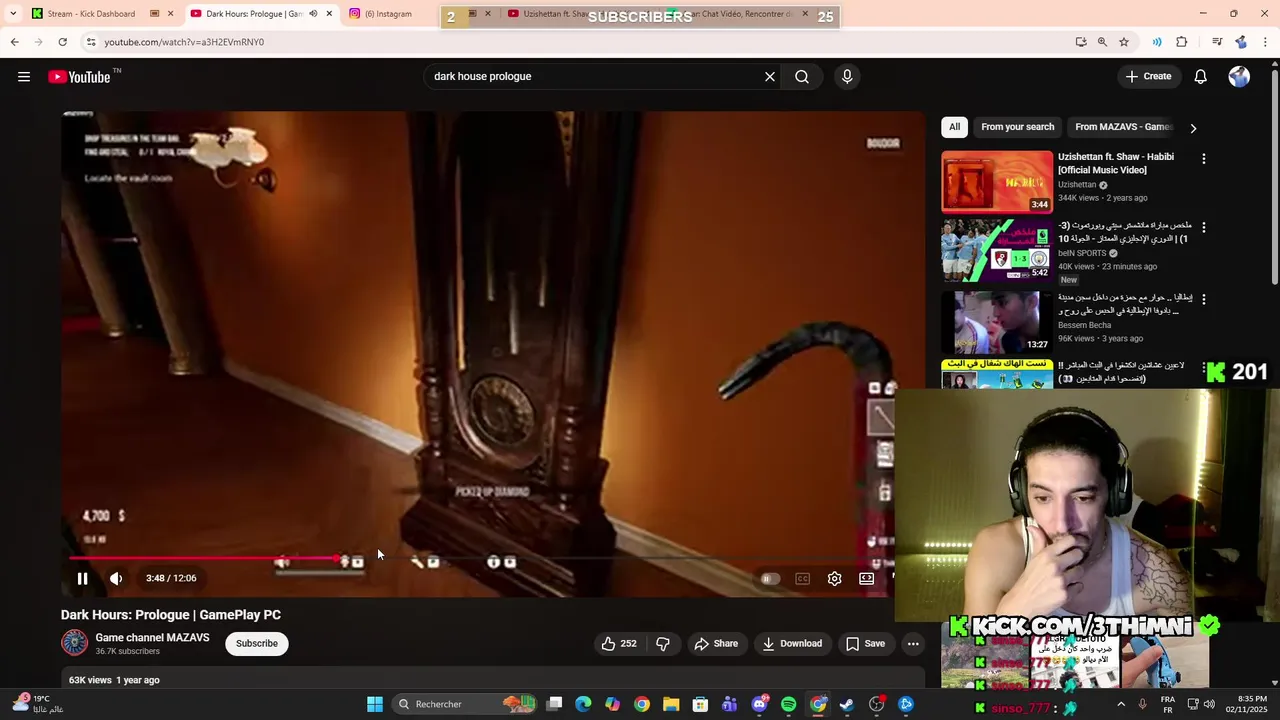Open options for the Uzishettan Habibi video
The image size is (1280, 720).
[x=1203, y=159]
